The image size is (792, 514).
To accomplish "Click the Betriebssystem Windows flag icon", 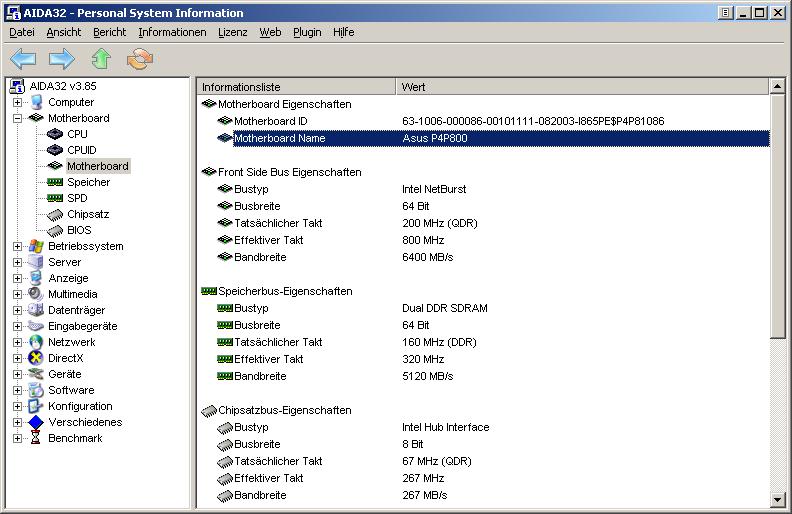I will click(36, 246).
